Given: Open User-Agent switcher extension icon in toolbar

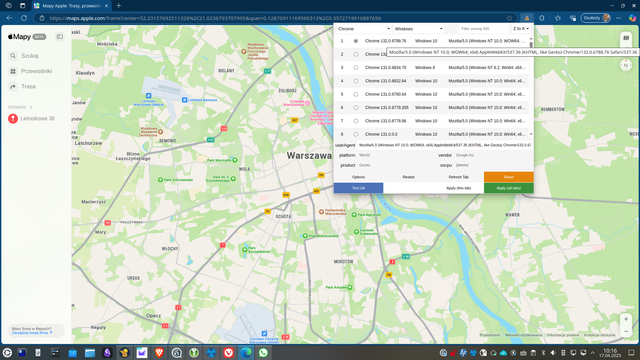Looking at the screenshot, I should (527, 18).
